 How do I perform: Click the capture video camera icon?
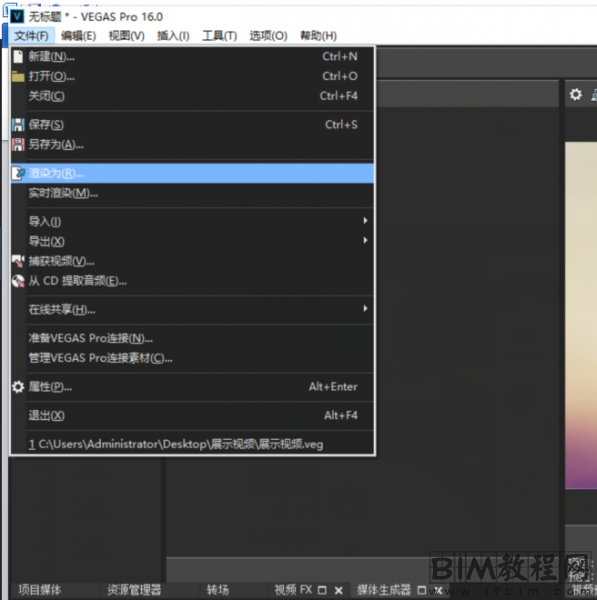[x=18, y=261]
